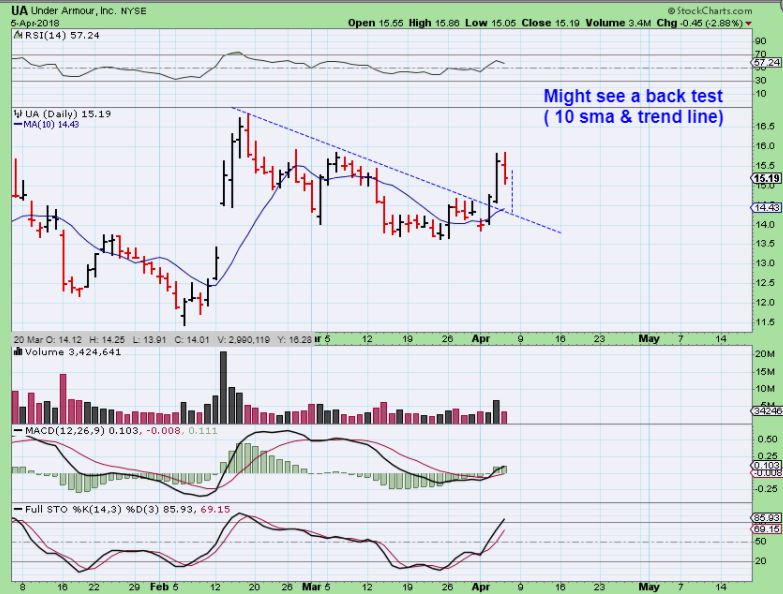
Task: Click the Volume panel histogram icon
Action: [x=18, y=352]
